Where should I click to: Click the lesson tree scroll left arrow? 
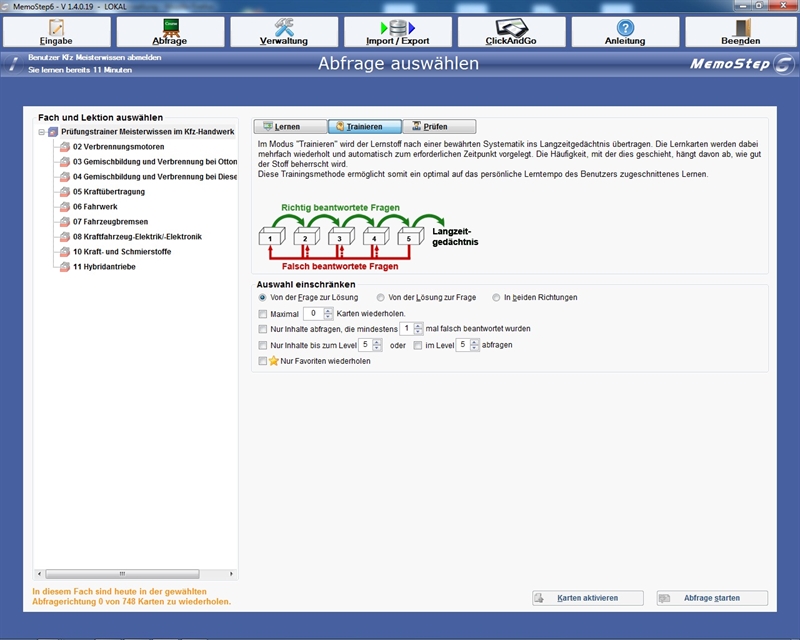point(40,574)
